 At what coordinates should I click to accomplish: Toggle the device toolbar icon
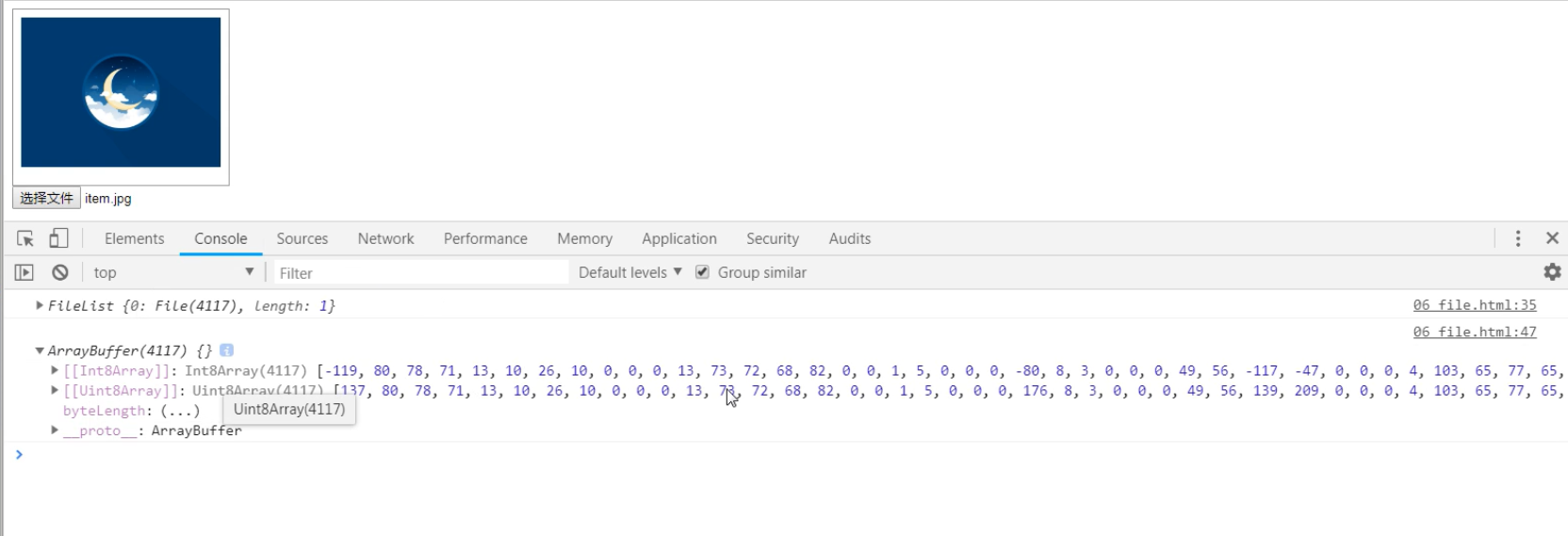[58, 238]
